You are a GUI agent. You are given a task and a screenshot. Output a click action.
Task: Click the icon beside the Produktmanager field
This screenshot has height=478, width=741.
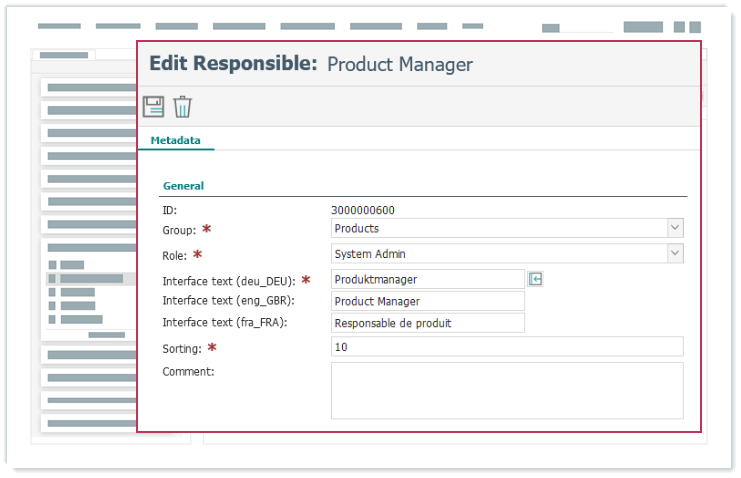[x=536, y=279]
